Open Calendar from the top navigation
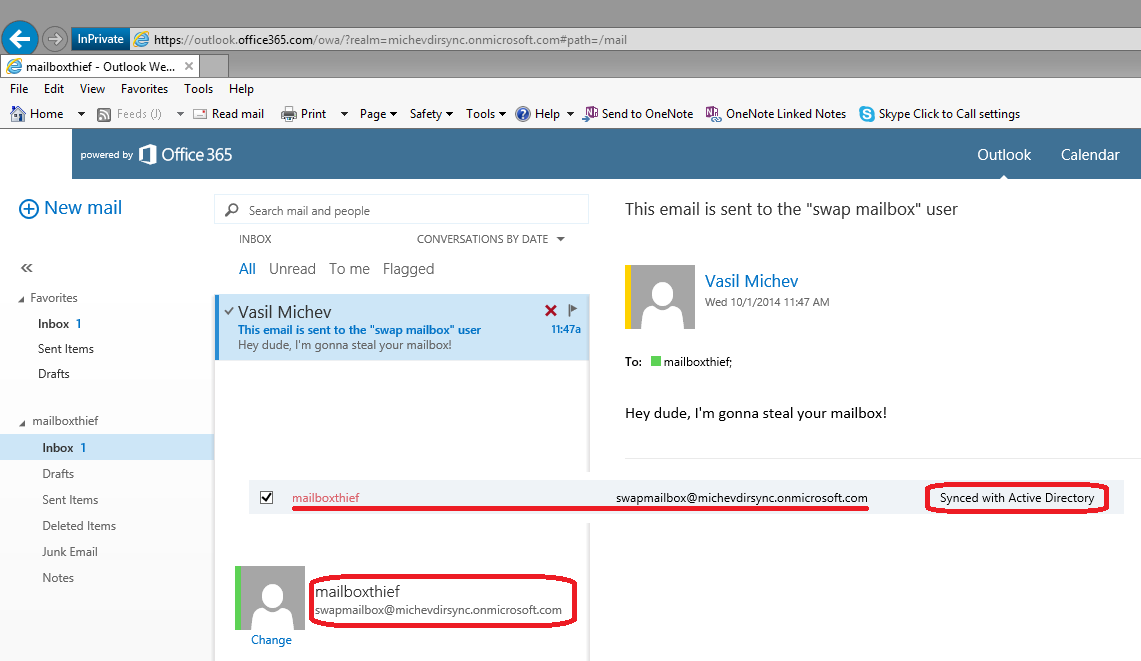This screenshot has width=1141, height=661. tap(1090, 155)
